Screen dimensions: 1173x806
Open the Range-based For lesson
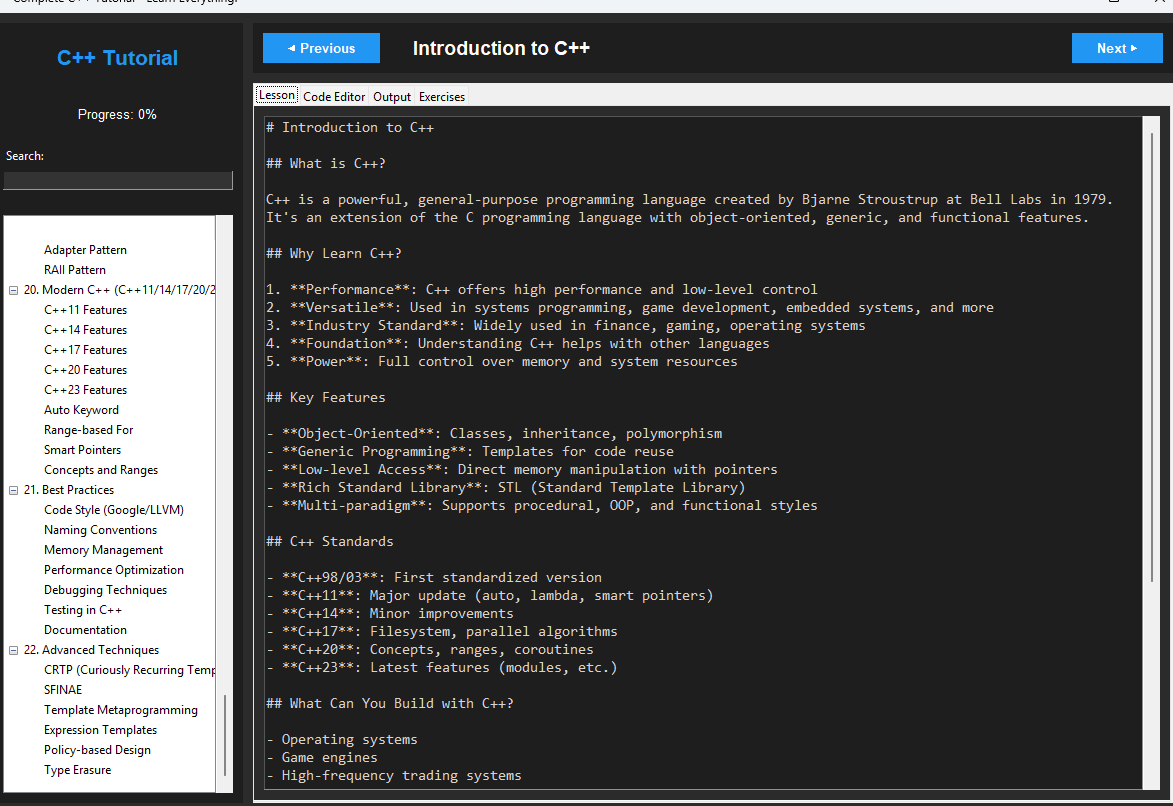88,430
